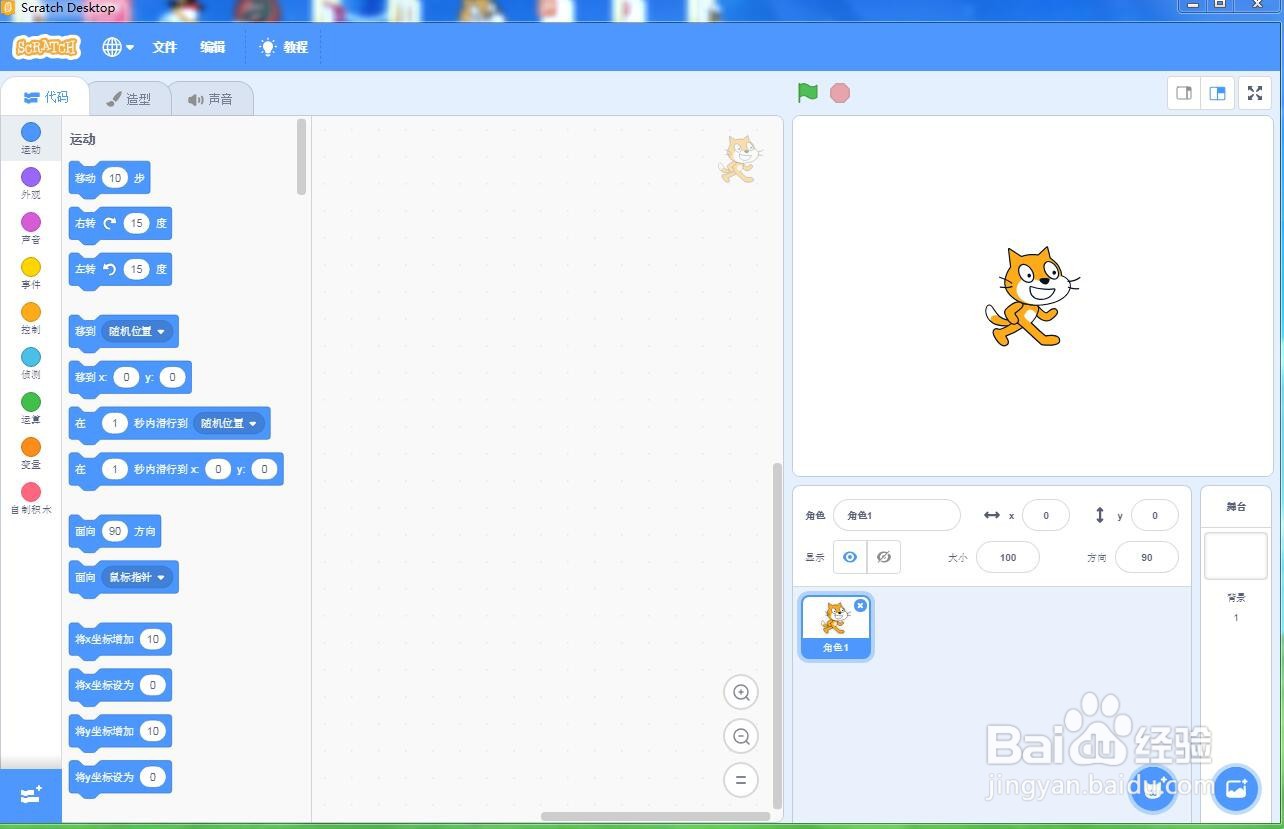Select the 控制 block category
Image resolution: width=1284 pixels, height=829 pixels.
pos(31,318)
